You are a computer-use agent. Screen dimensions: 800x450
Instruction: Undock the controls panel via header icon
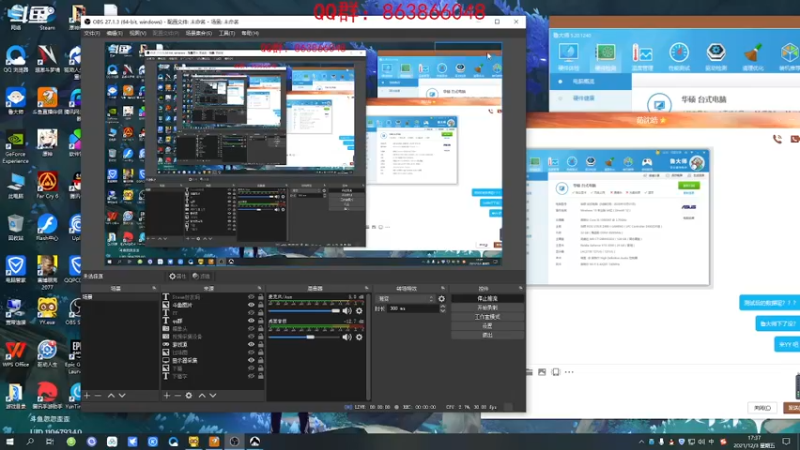click(520, 288)
